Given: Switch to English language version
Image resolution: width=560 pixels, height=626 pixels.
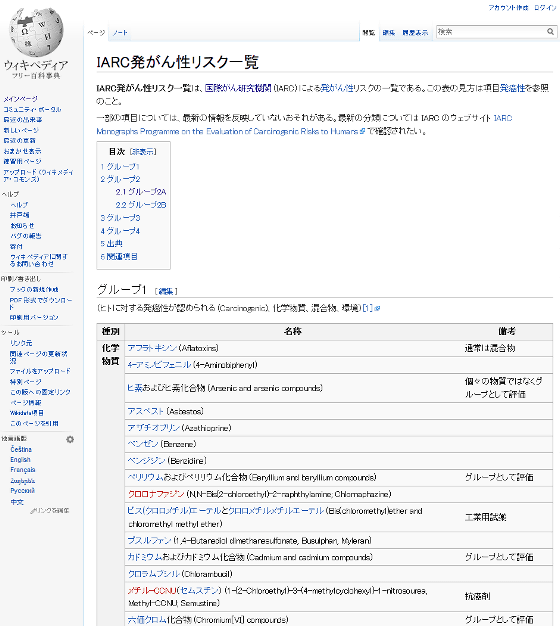Looking at the screenshot, I should (20, 460).
